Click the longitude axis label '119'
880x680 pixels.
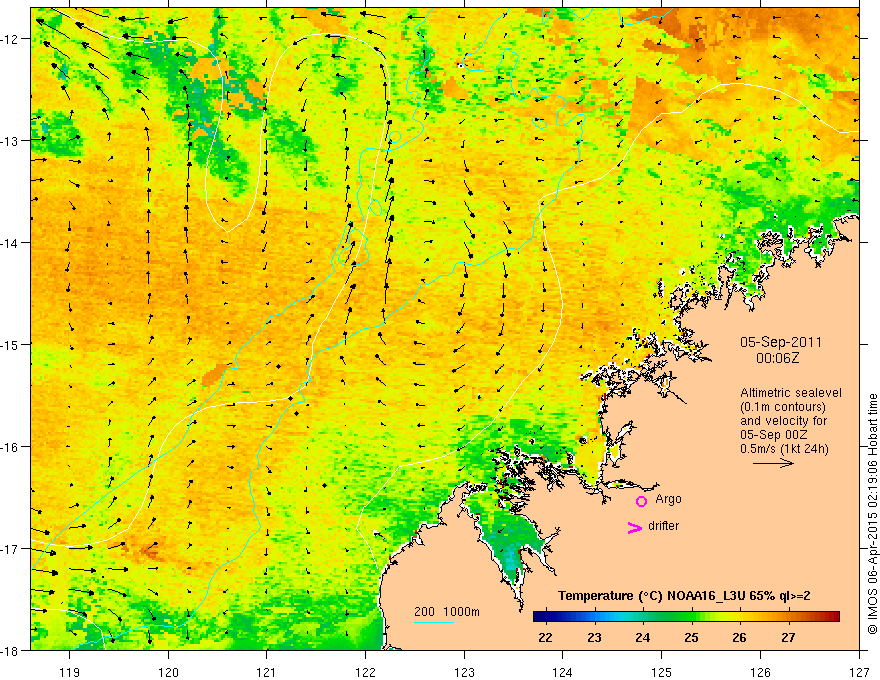pos(70,672)
